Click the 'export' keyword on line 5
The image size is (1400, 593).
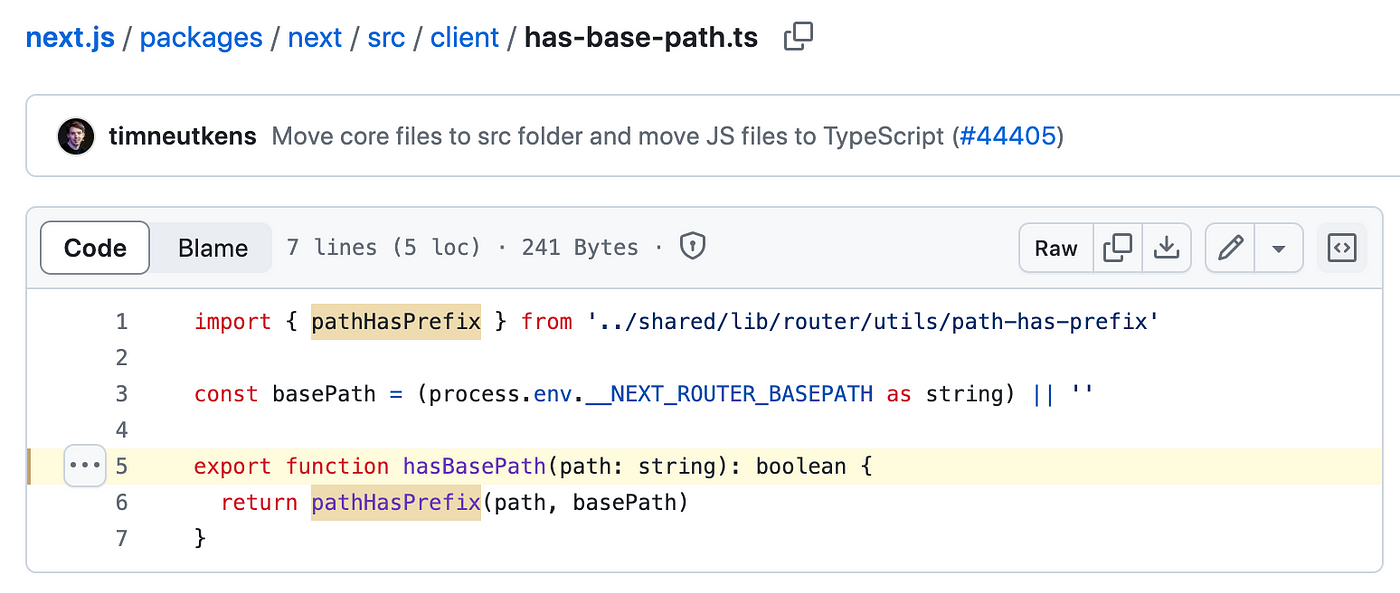(x=233, y=466)
